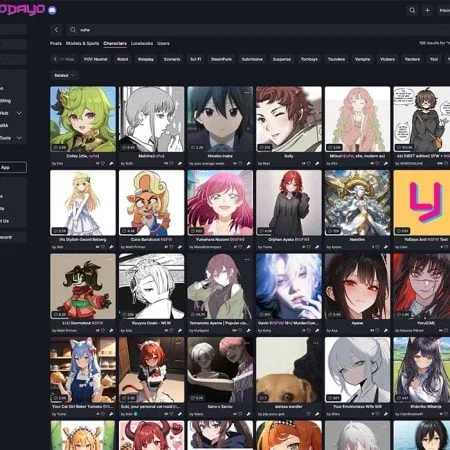Click the pin icon on the Coco Bandicoot card
Viewport: 450px width, 450px height.
click(180, 247)
